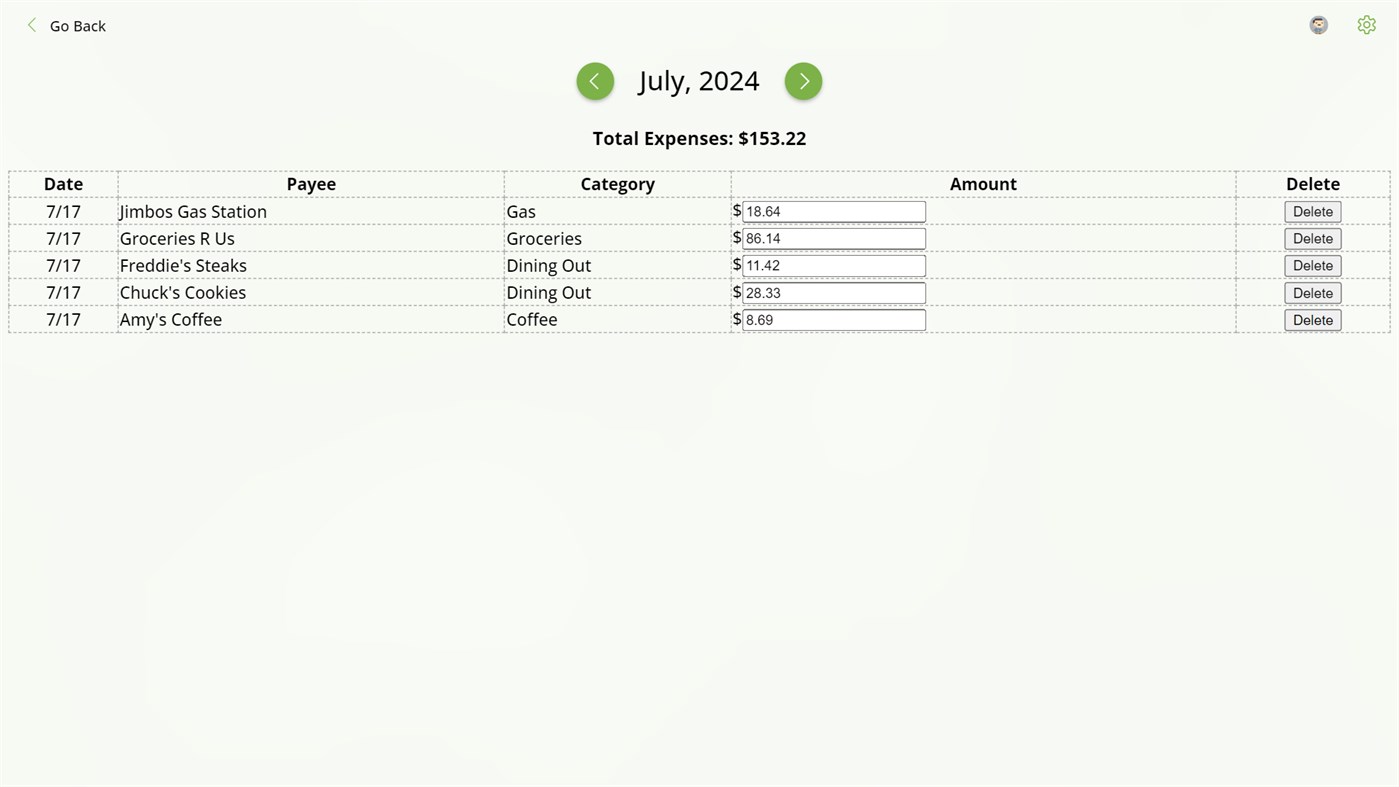Click inside the Groceries R Us amount field

(x=834, y=238)
